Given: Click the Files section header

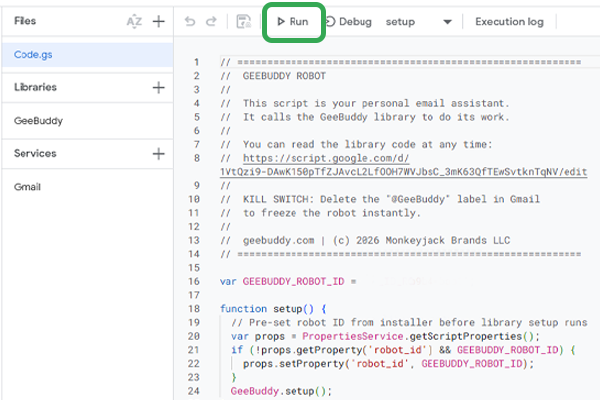Looking at the screenshot, I should pyautogui.click(x=25, y=21).
